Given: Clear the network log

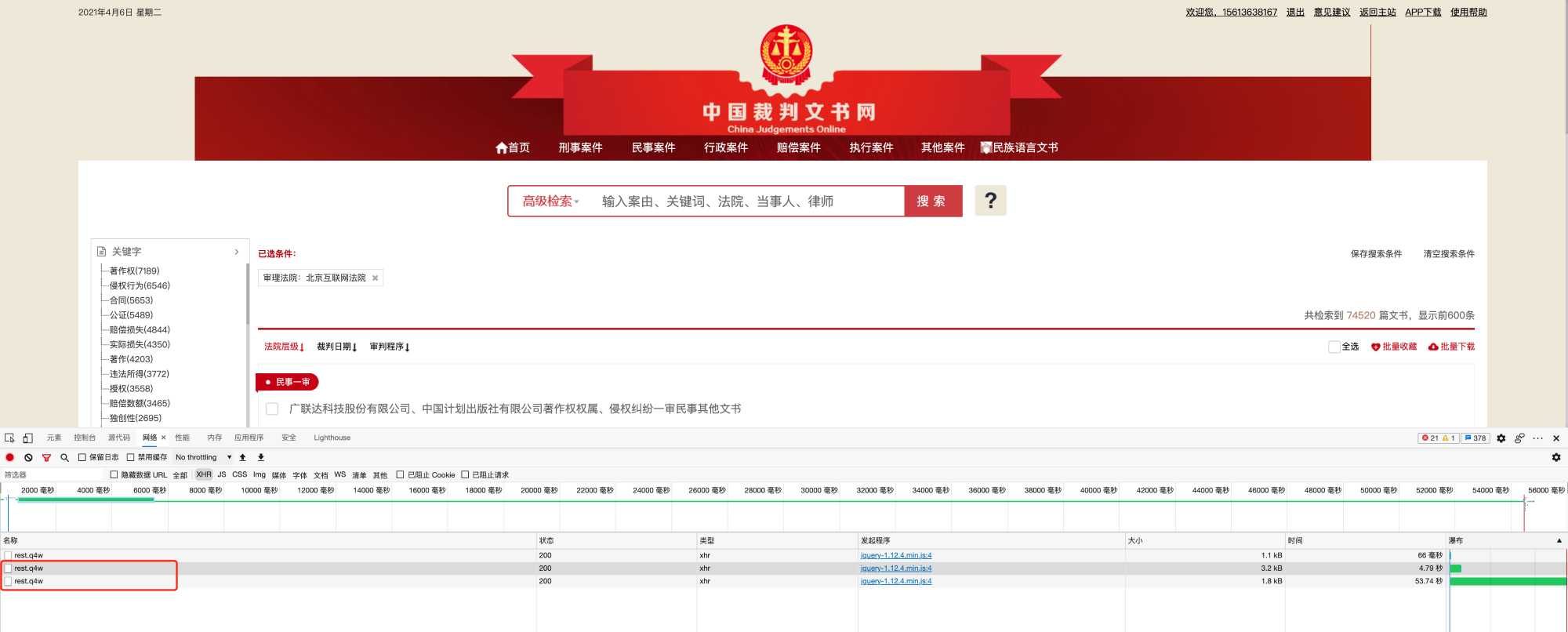Looking at the screenshot, I should point(28,457).
